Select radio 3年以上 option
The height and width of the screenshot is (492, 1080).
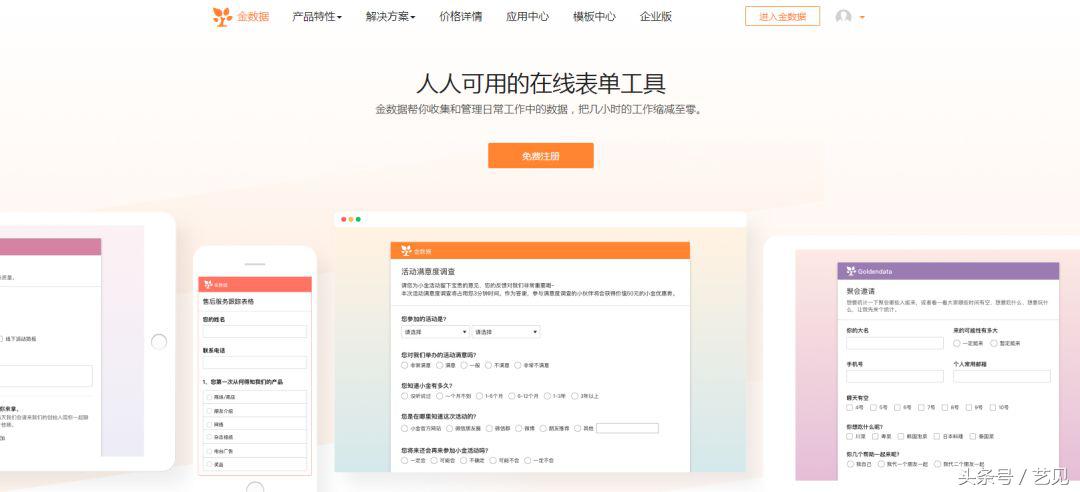click(x=574, y=396)
